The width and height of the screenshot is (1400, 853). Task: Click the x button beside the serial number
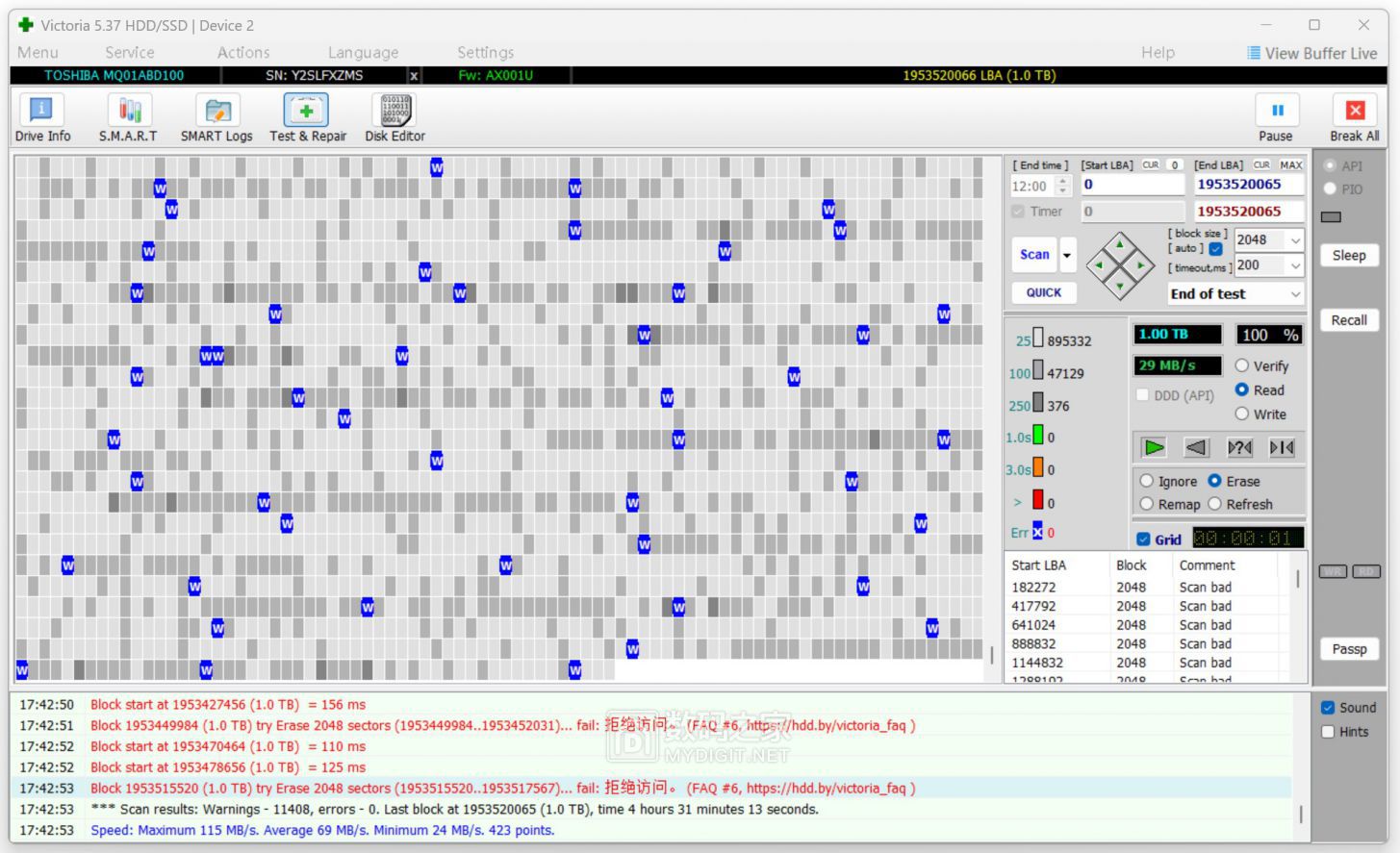pos(414,75)
